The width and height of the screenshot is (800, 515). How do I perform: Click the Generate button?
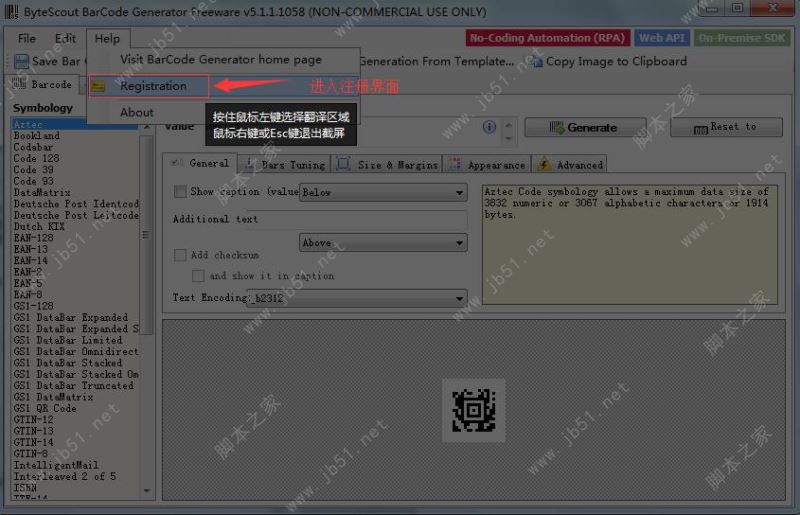[x=585, y=127]
